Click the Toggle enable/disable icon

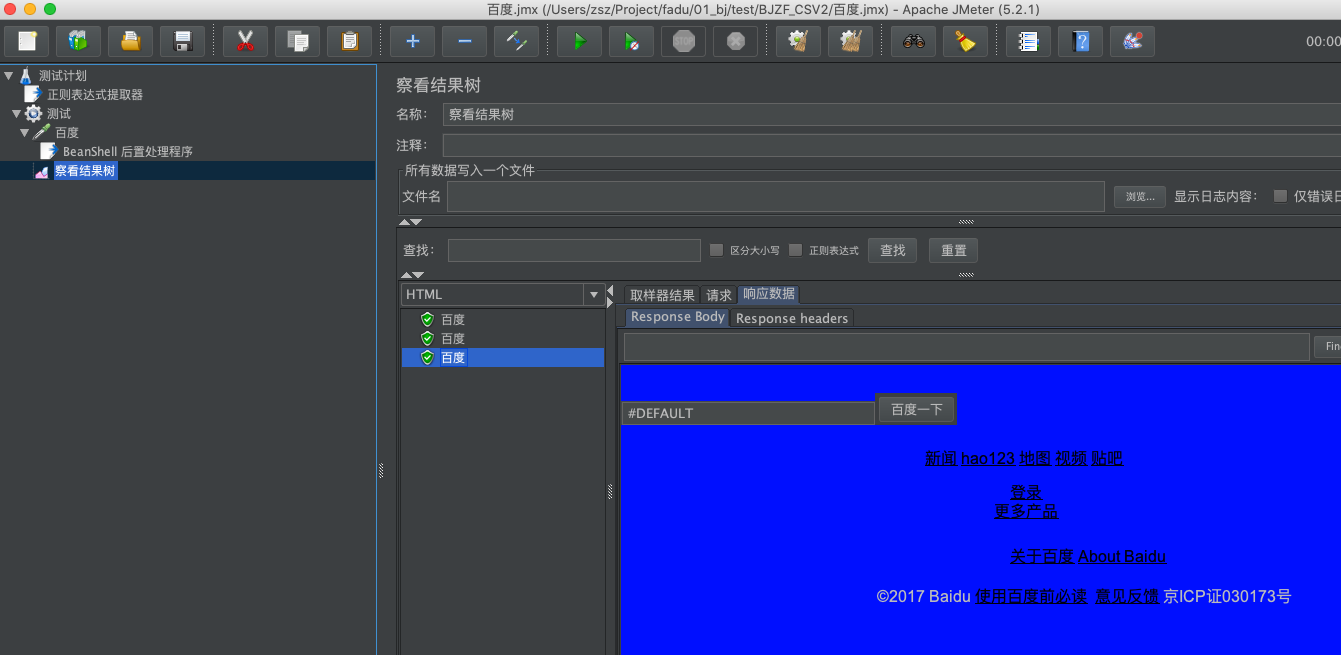point(516,41)
